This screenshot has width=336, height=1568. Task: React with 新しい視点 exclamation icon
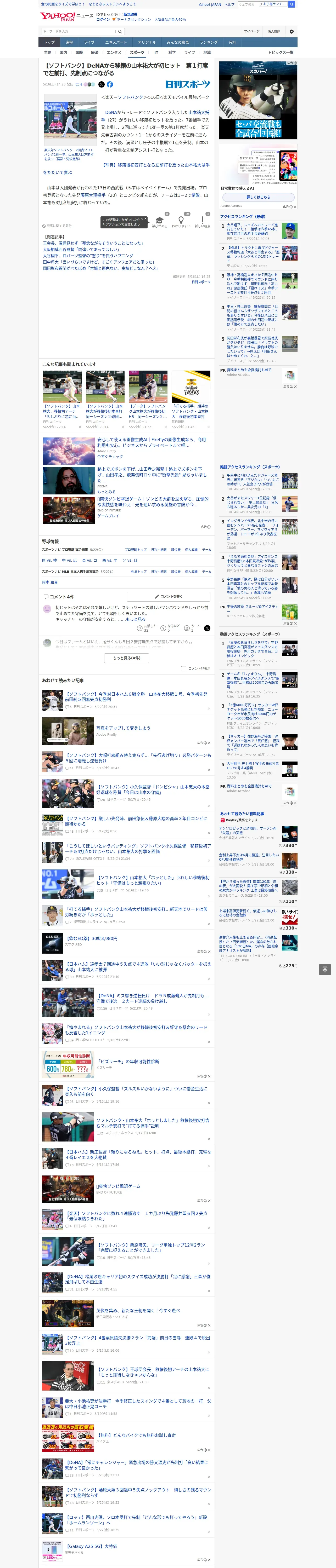[x=203, y=220]
